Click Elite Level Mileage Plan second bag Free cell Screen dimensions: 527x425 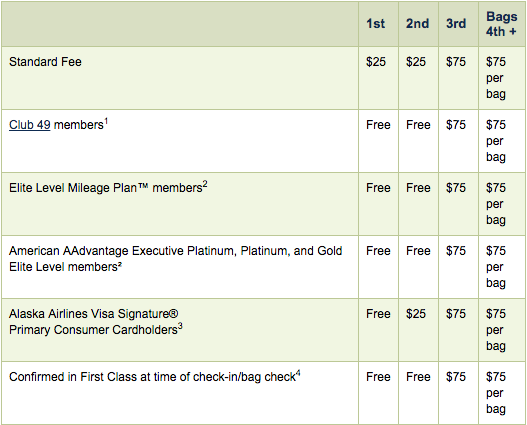click(x=418, y=187)
